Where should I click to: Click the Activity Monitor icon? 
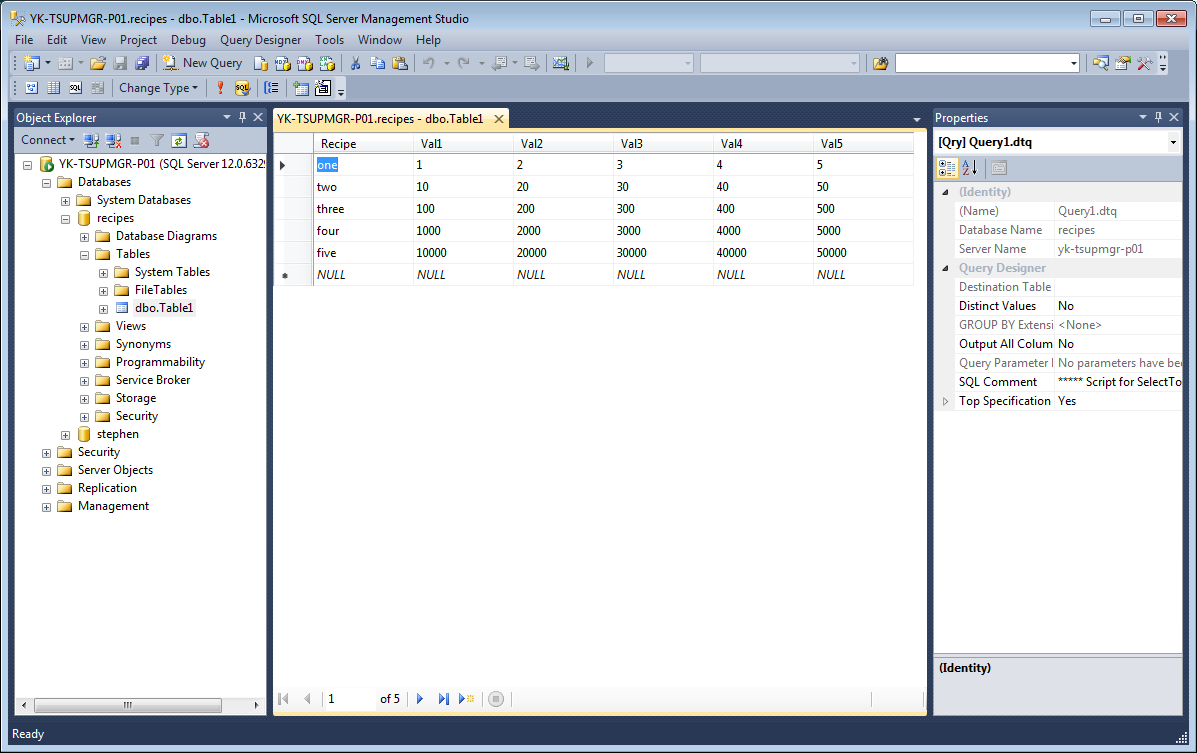coord(561,63)
